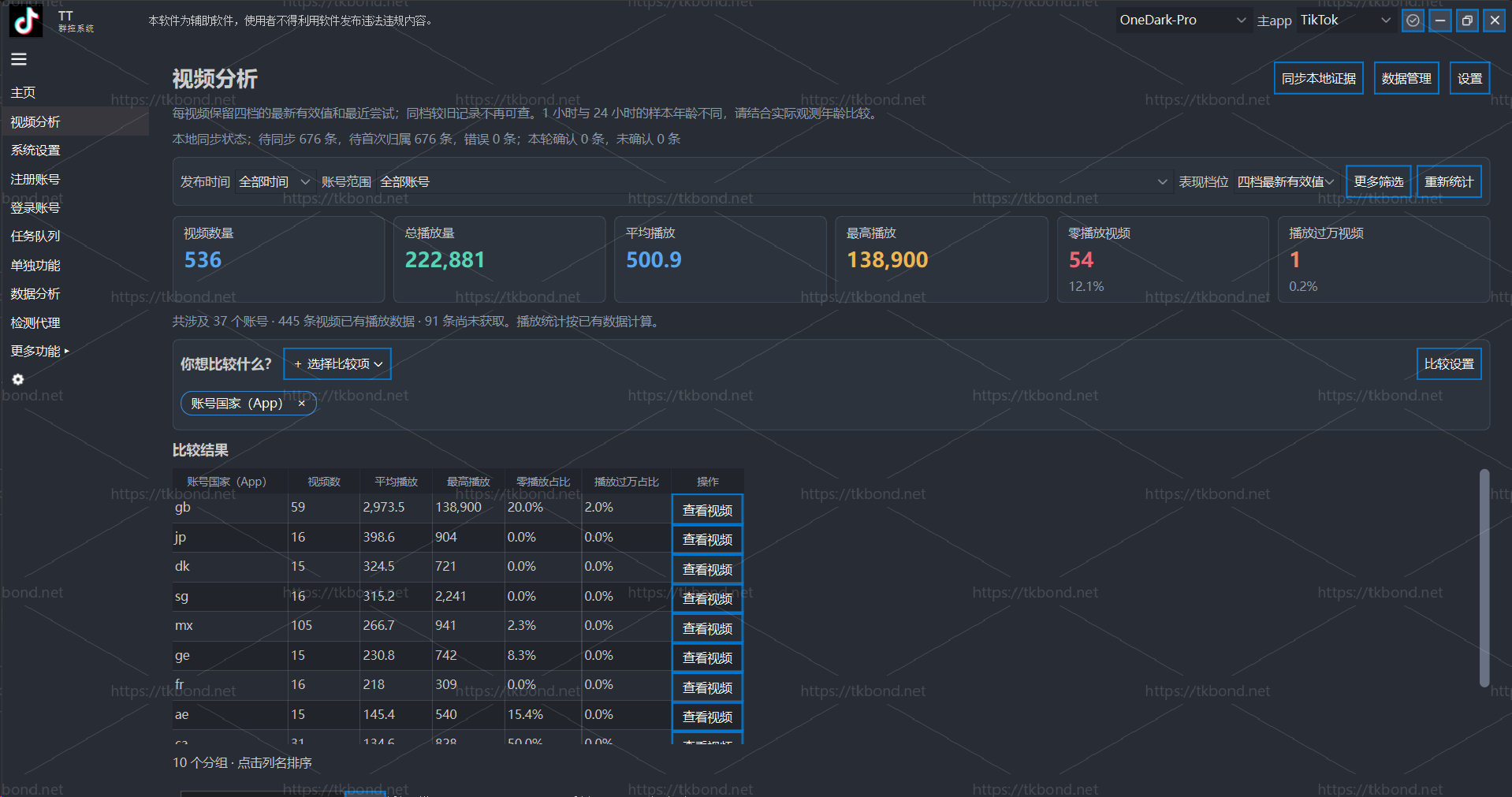Click the 138,900 value in 最高播放 card
This screenshot has height=797, width=1512.
click(887, 260)
